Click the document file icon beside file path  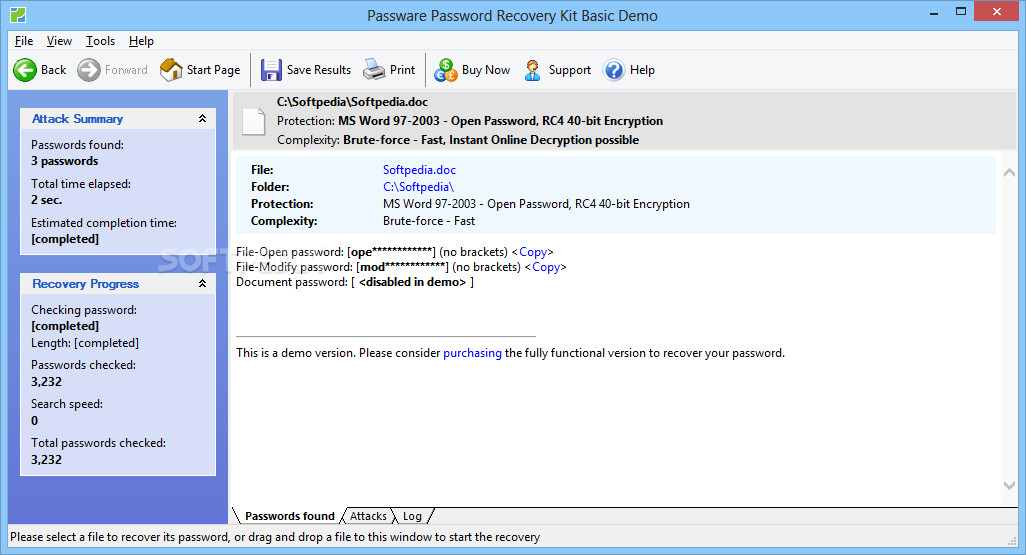click(253, 122)
